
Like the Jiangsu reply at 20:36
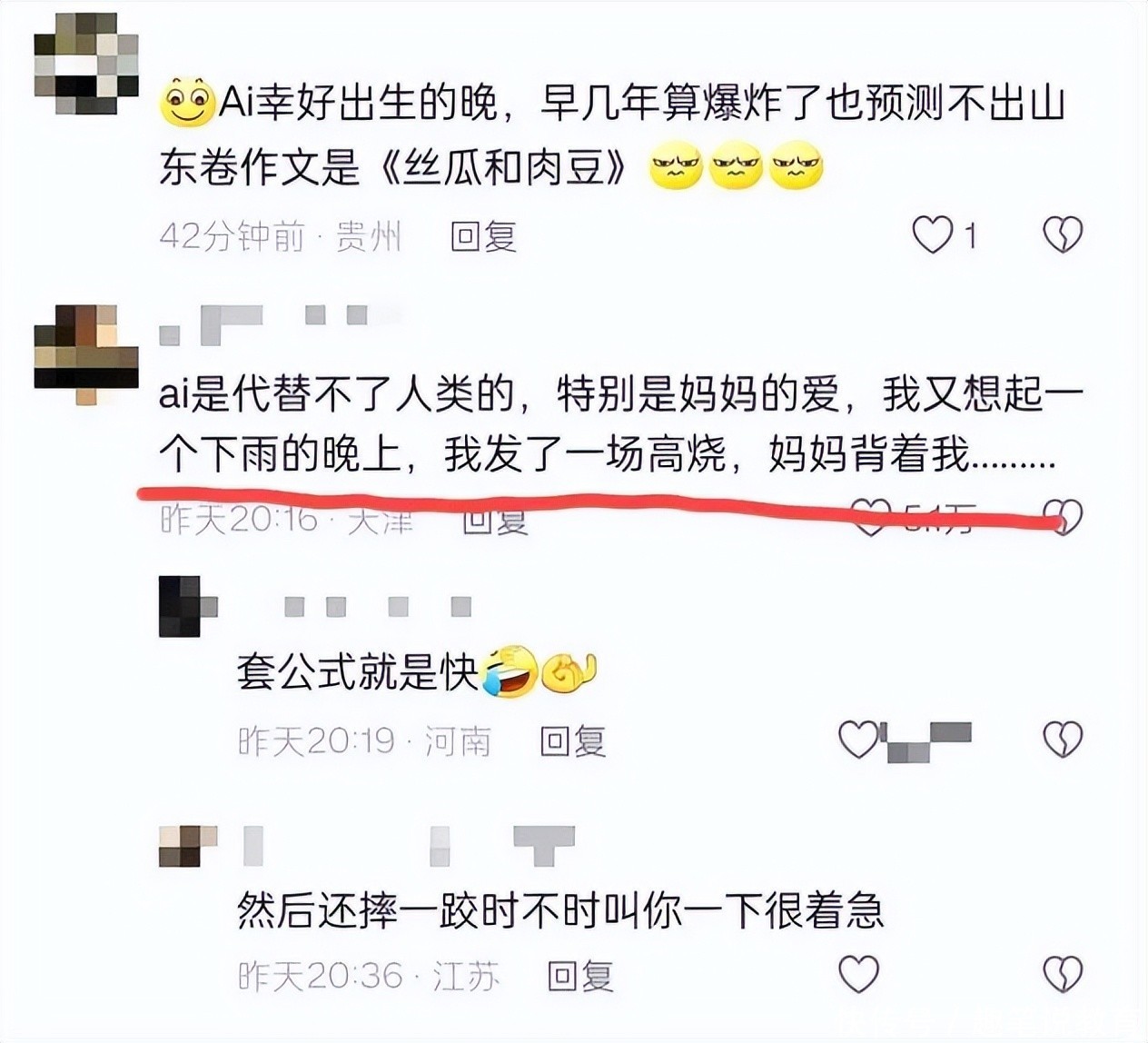click(x=858, y=975)
